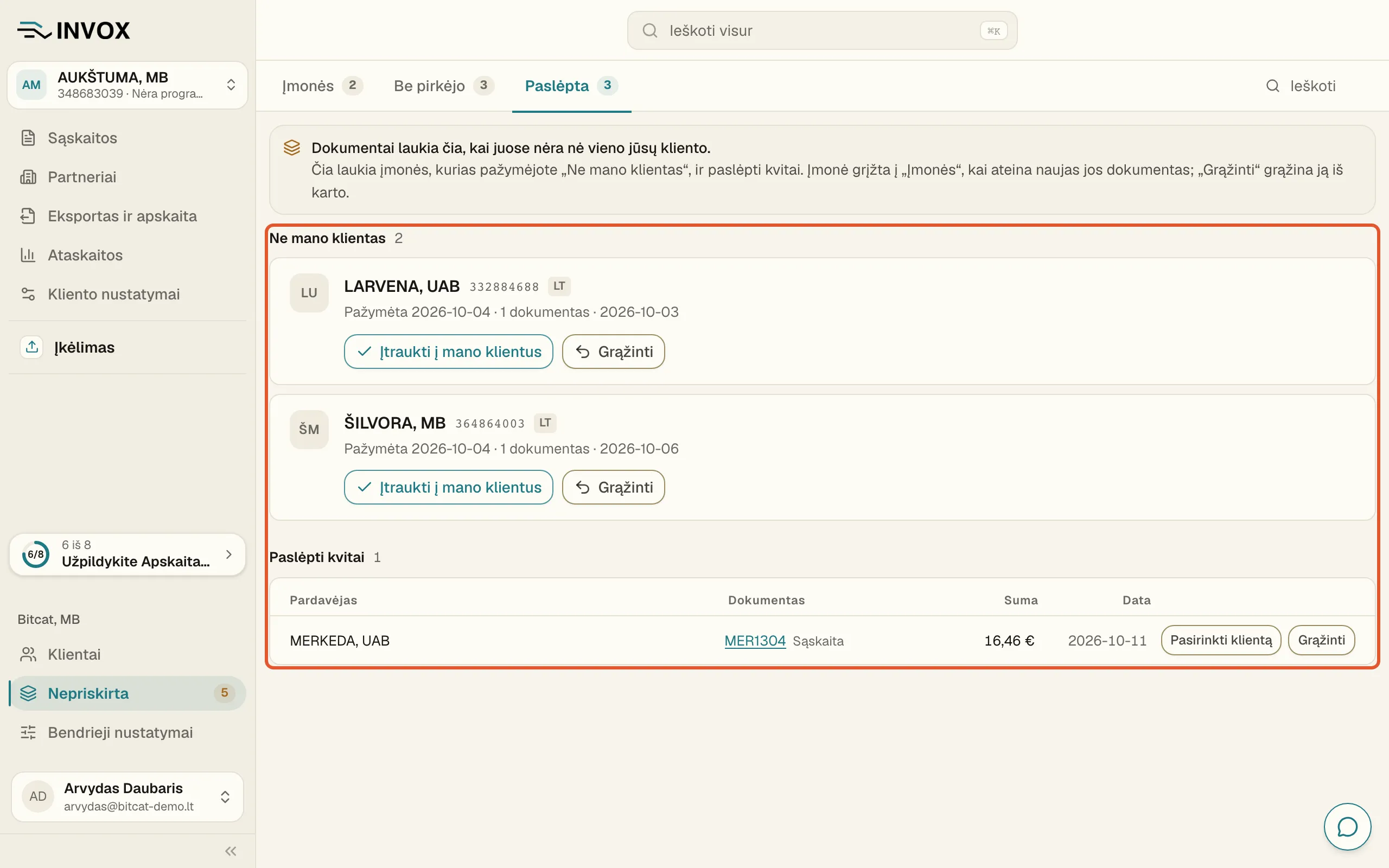The height and width of the screenshot is (868, 1389).
Task: Click the Ataskaitos chart icon
Action: pos(28,255)
